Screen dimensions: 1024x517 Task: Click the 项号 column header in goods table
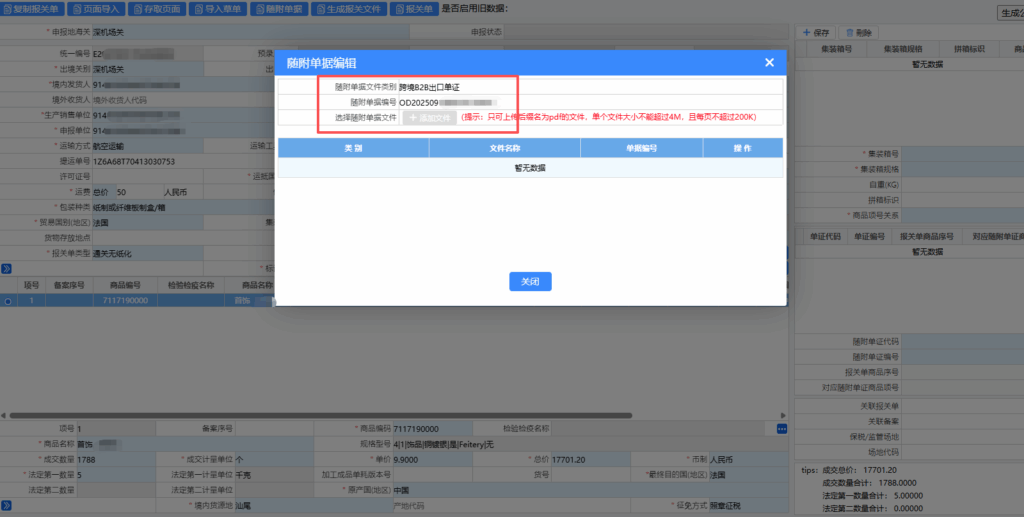[x=31, y=285]
